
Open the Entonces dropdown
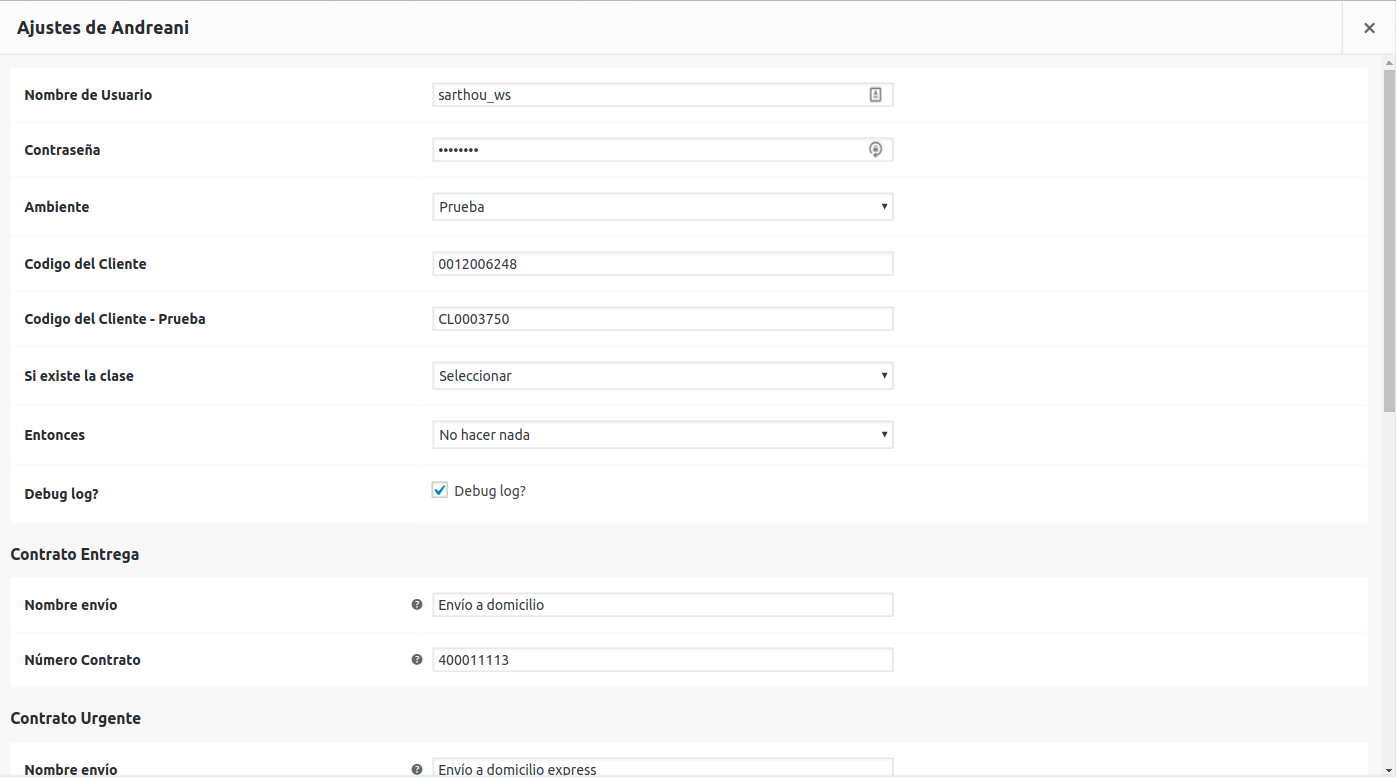[x=663, y=435]
